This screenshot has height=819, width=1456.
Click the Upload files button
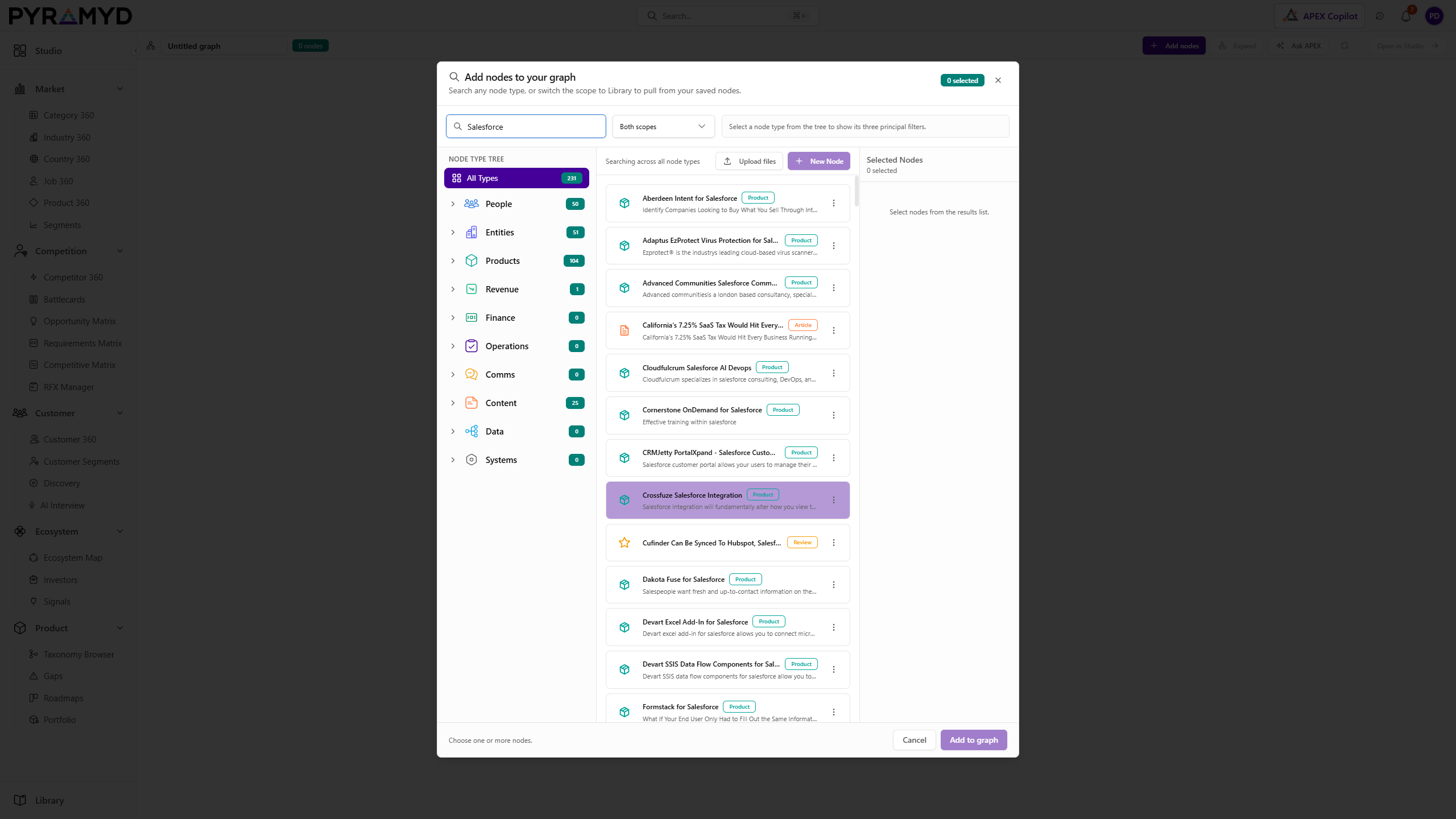pos(749,161)
